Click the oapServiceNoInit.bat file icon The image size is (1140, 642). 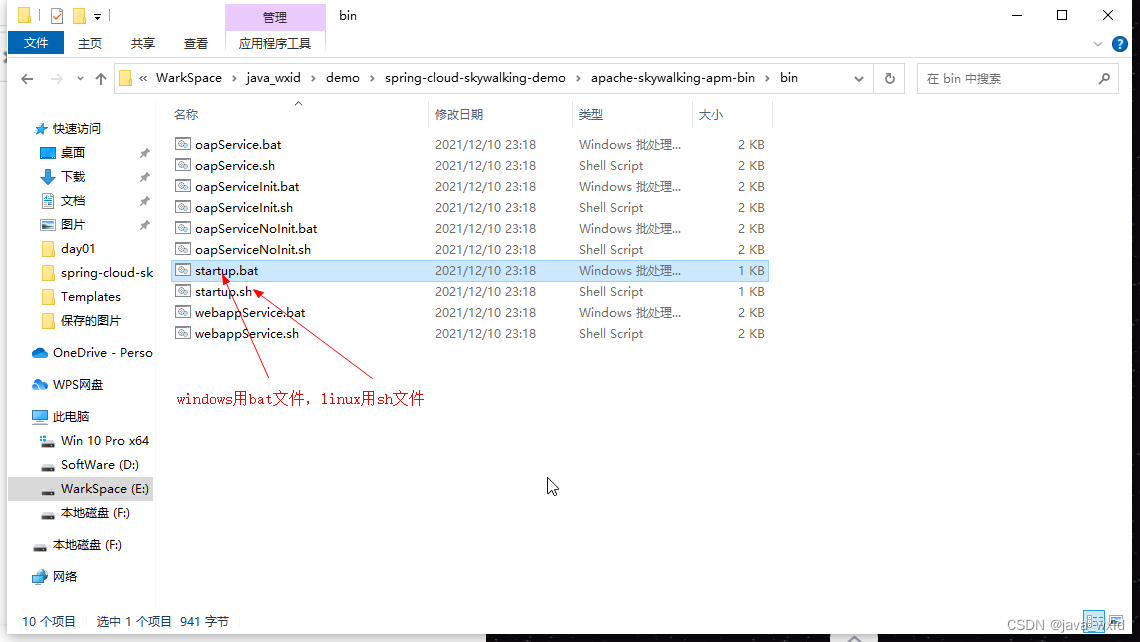[182, 228]
